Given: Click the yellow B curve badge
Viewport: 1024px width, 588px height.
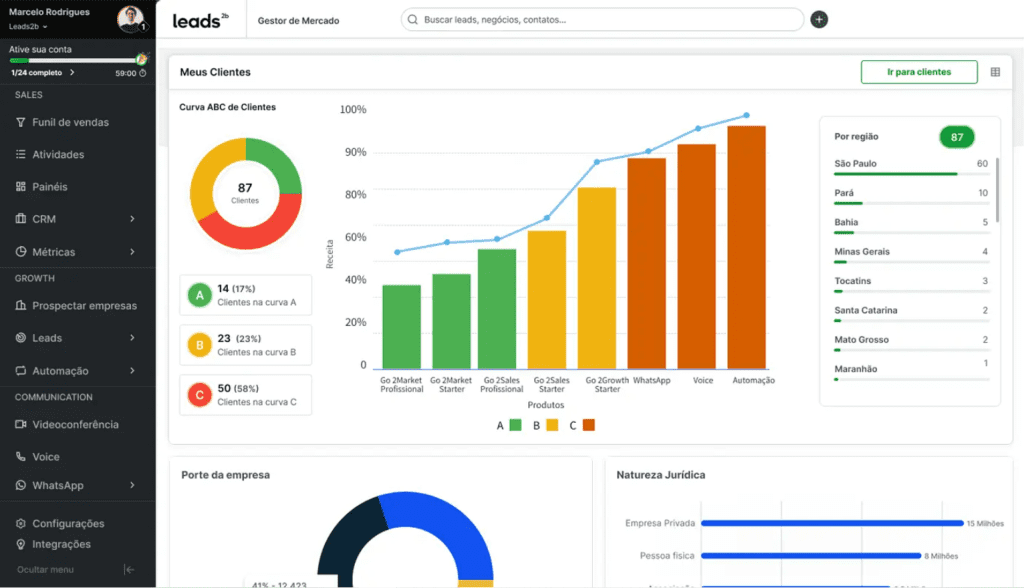Looking at the screenshot, I should (200, 345).
